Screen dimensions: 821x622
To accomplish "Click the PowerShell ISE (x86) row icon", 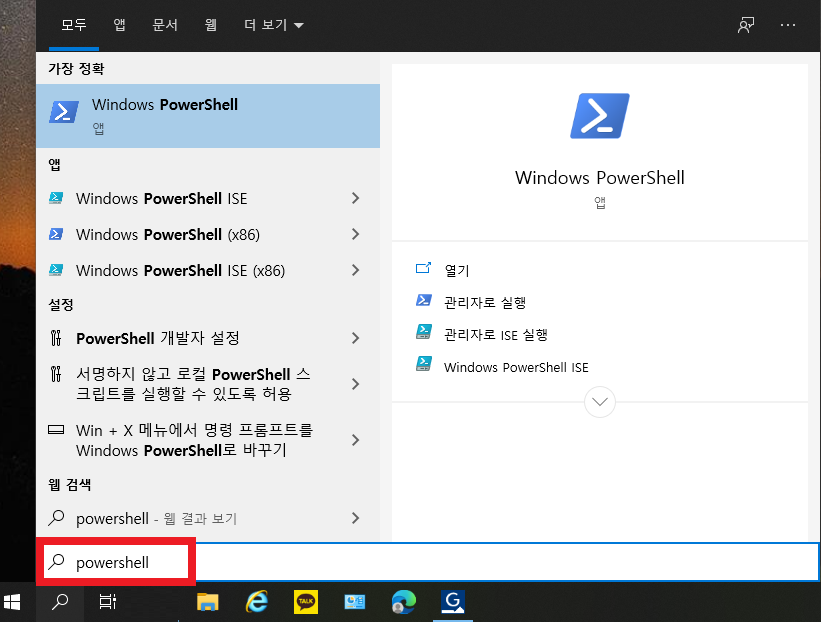I will (56, 270).
